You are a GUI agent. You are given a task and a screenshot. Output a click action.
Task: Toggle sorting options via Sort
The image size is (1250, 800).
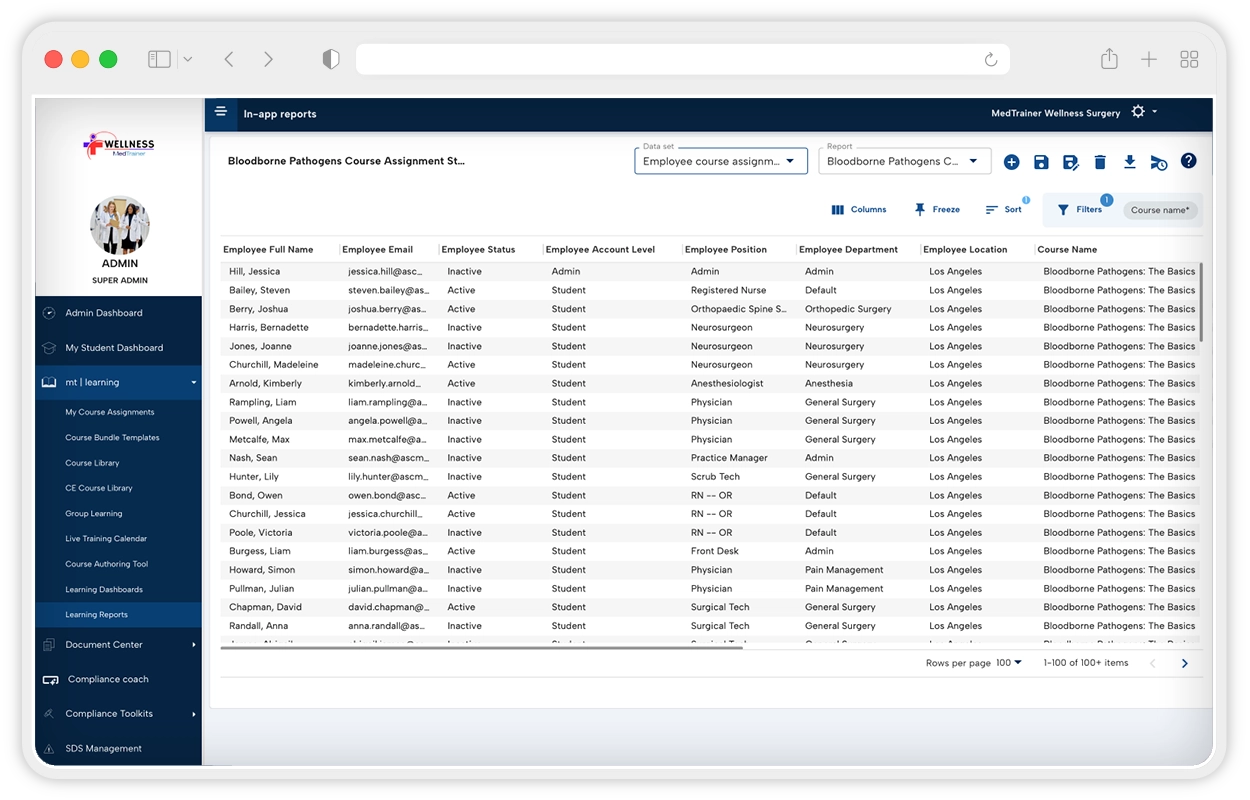coord(1005,210)
